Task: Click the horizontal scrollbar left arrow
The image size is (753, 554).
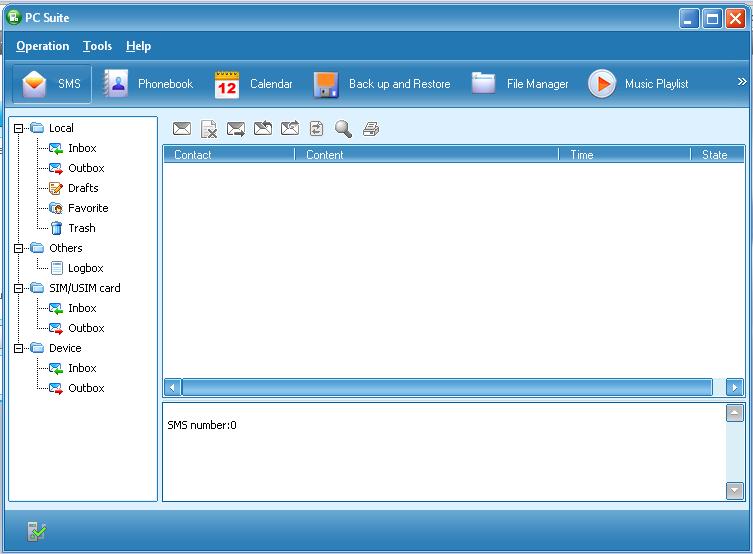Action: (172, 387)
